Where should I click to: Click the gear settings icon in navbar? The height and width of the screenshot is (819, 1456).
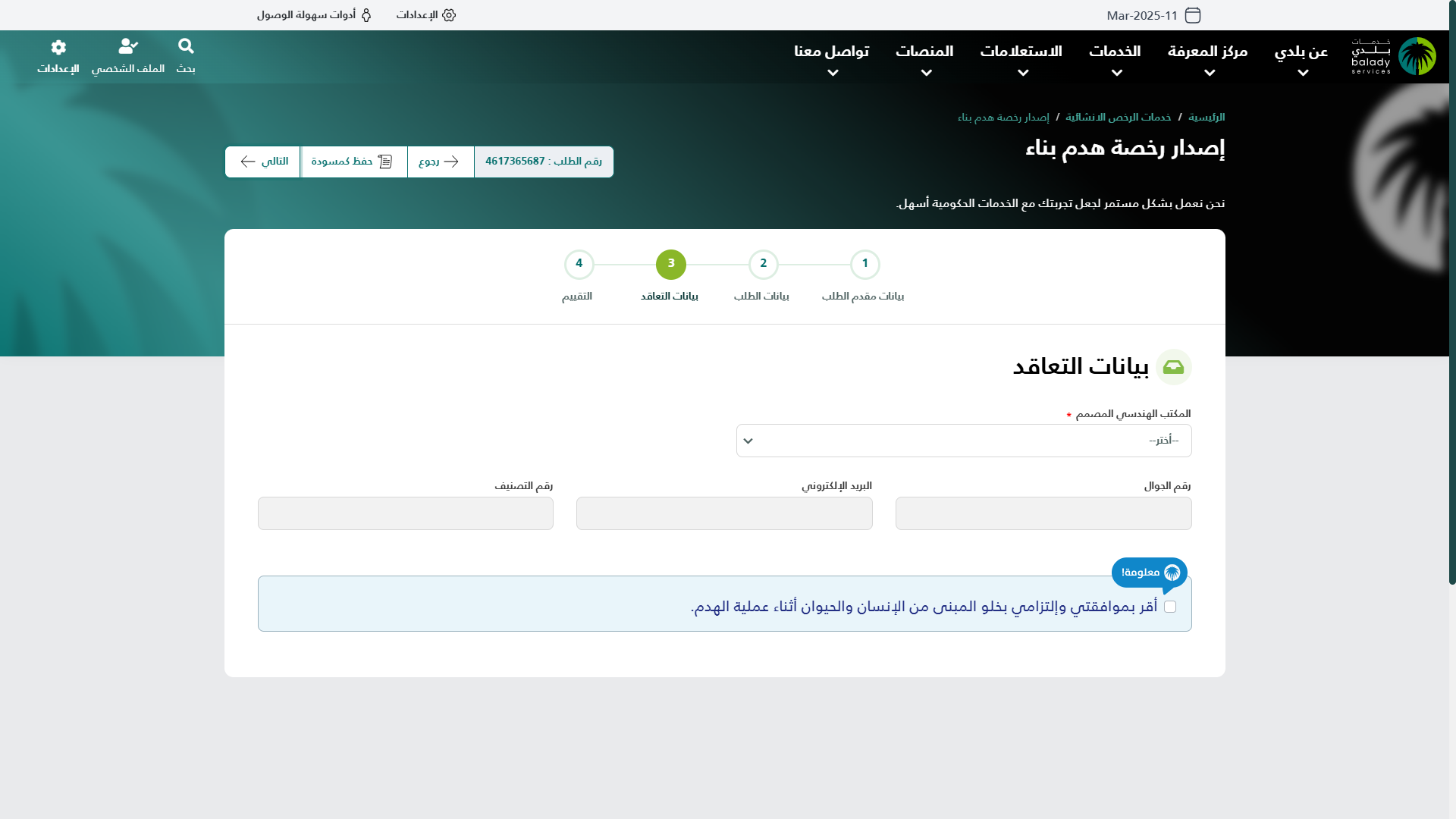(x=58, y=48)
